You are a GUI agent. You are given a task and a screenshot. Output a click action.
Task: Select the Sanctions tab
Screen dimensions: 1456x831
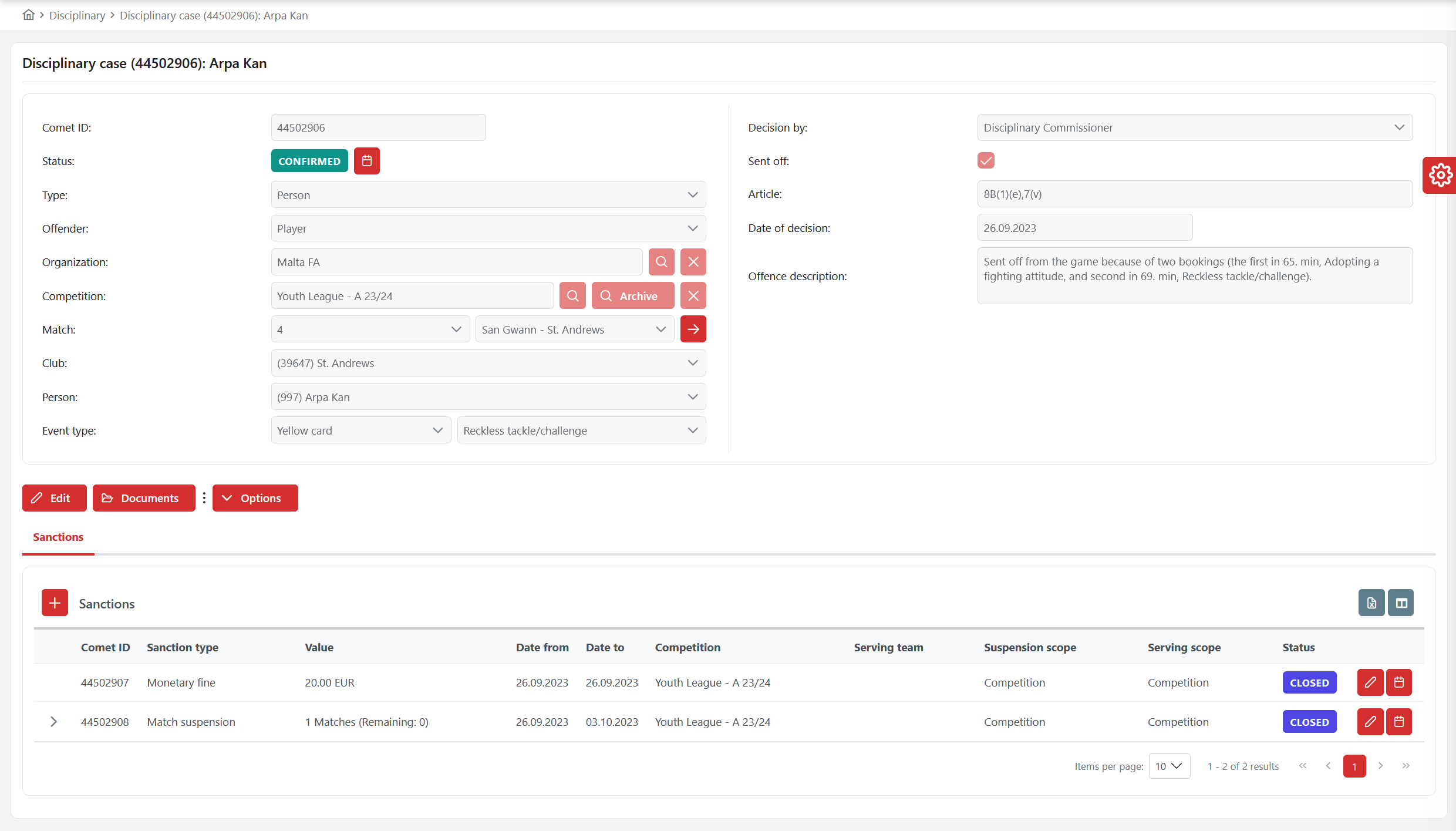tap(58, 537)
